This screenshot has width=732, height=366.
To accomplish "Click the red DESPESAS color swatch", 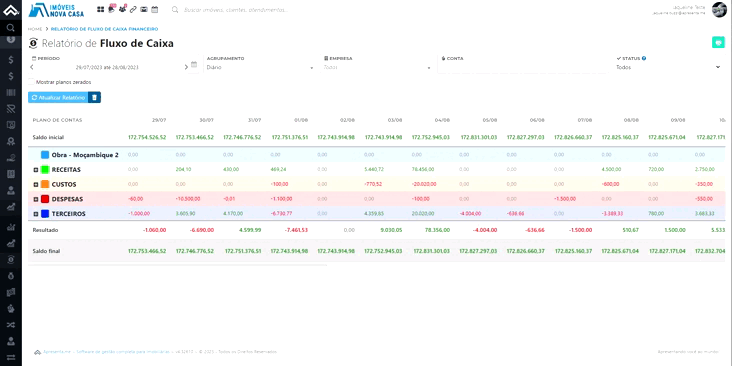I will pos(45,199).
